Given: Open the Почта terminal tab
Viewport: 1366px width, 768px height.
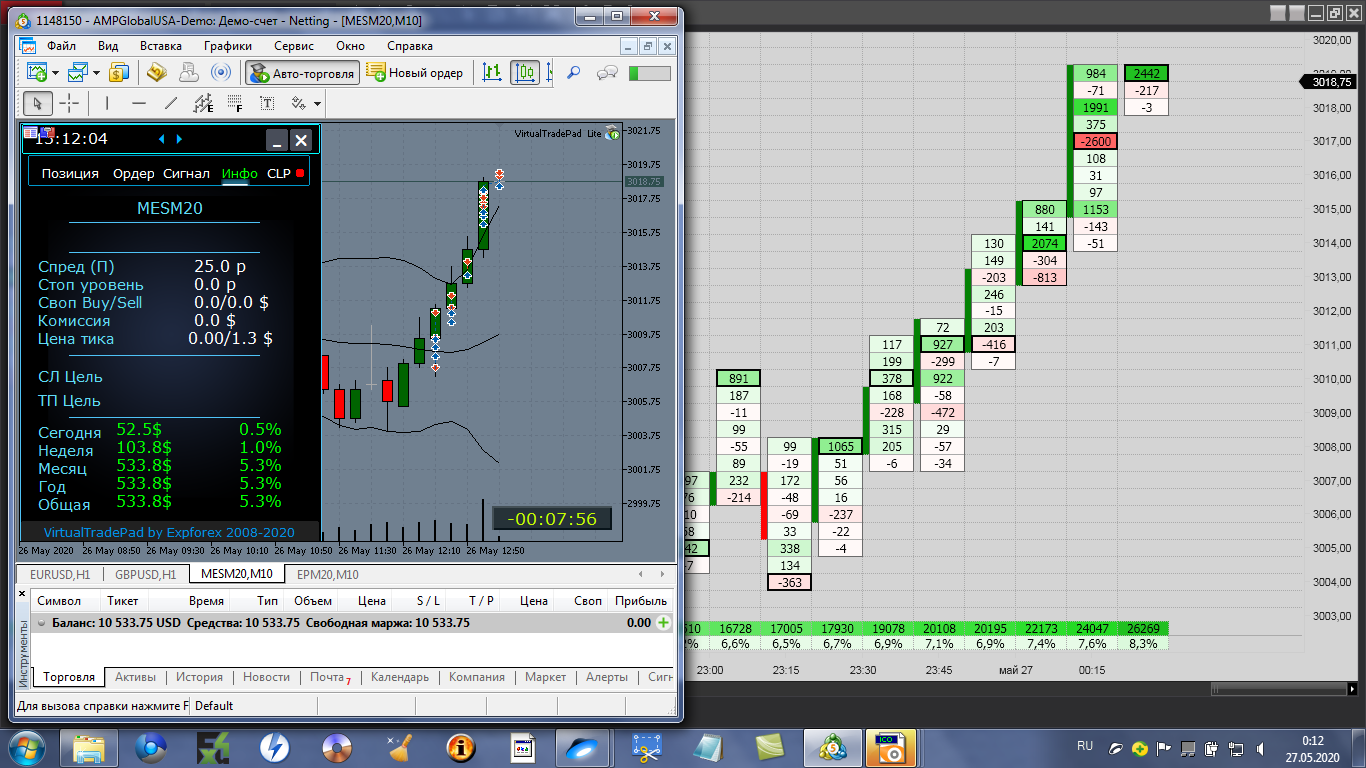Looking at the screenshot, I should point(329,677).
